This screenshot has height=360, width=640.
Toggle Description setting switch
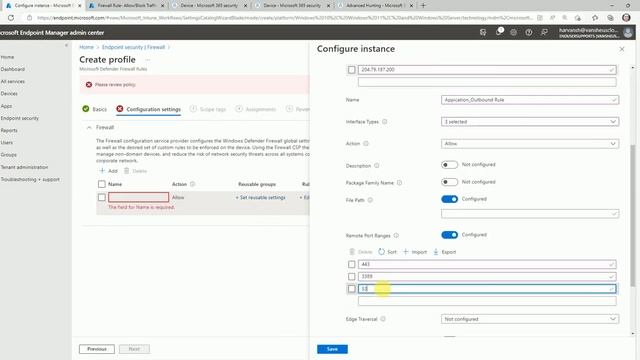coord(449,165)
